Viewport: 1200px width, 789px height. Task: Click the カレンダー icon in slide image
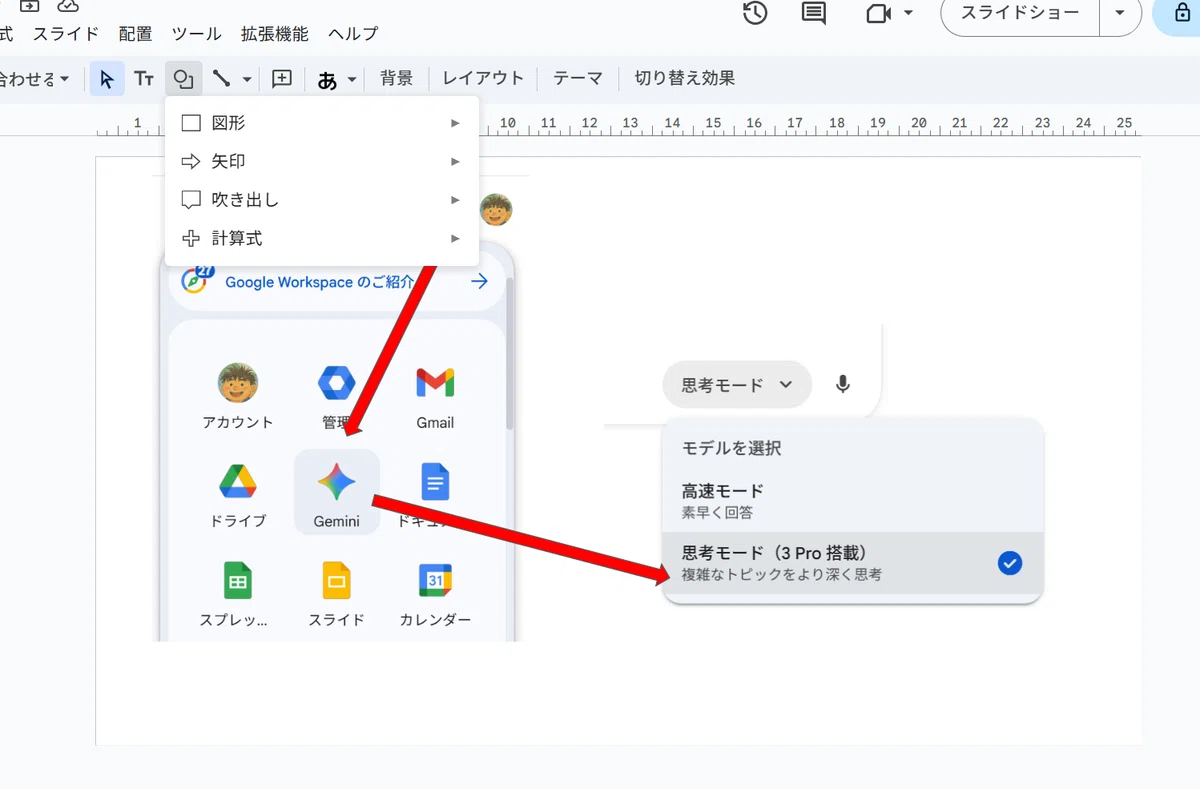click(435, 580)
